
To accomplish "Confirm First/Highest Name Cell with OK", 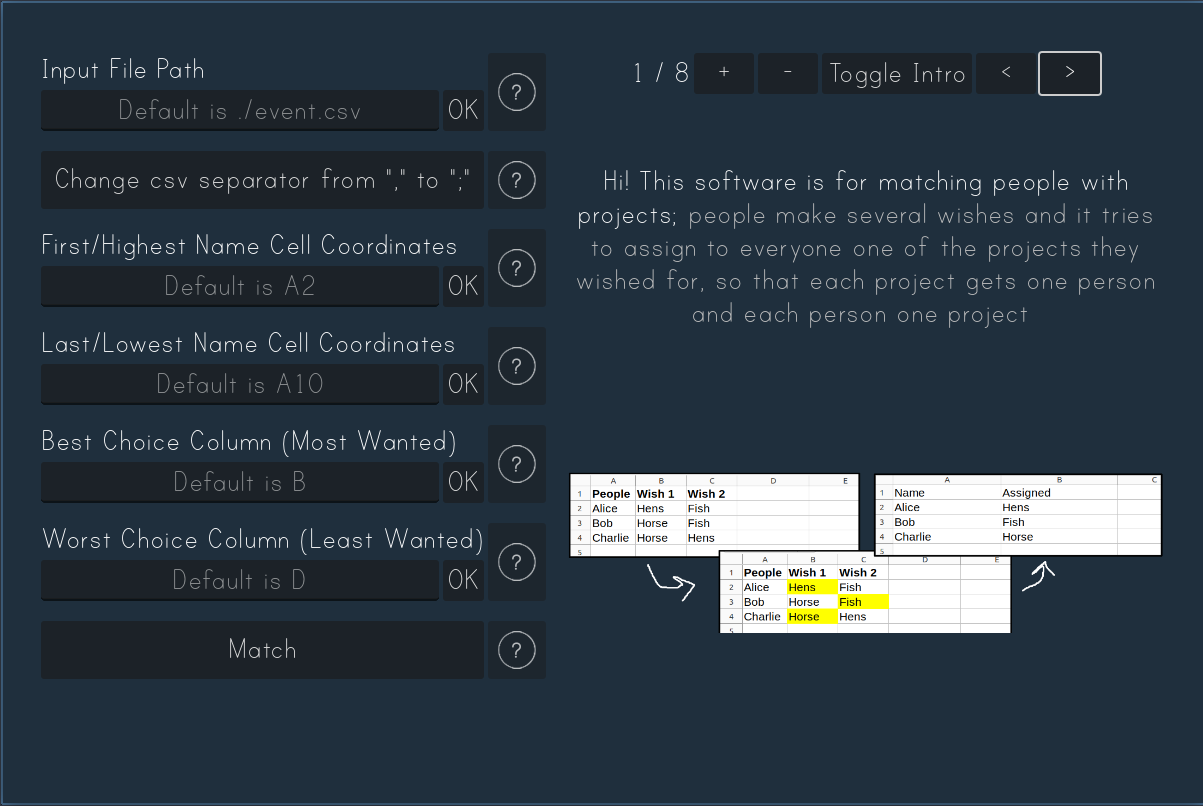I will tap(463, 286).
